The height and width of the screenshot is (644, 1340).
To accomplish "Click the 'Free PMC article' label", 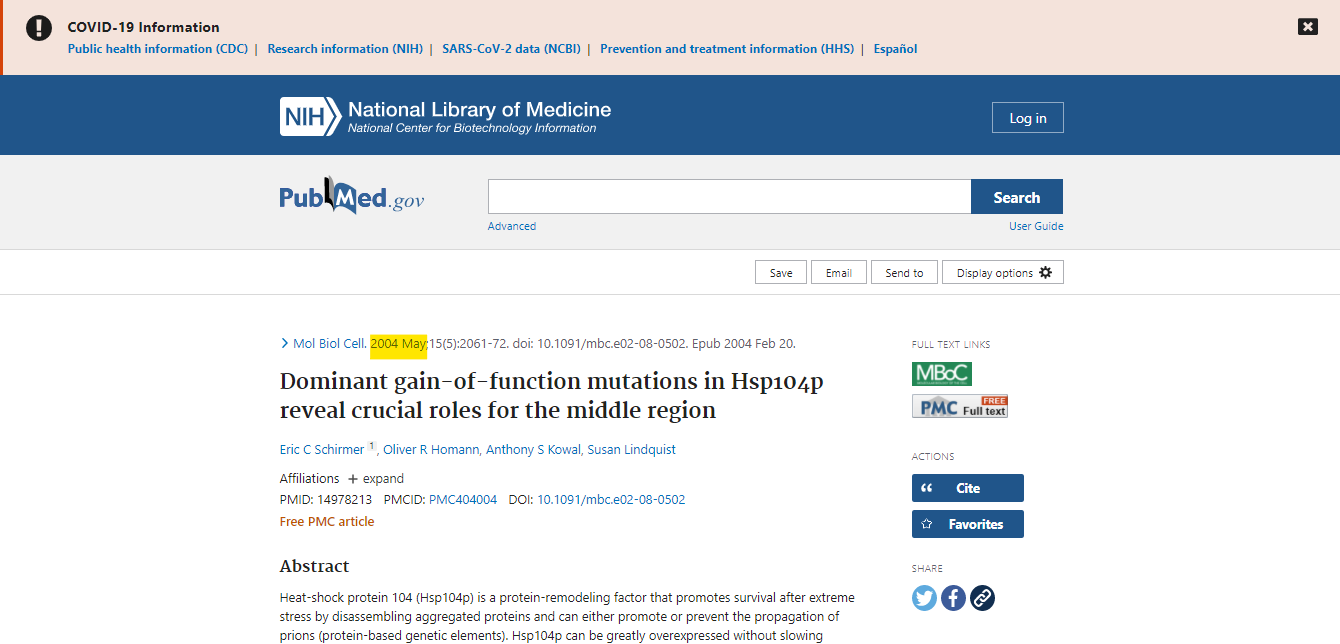I will 327,522.
